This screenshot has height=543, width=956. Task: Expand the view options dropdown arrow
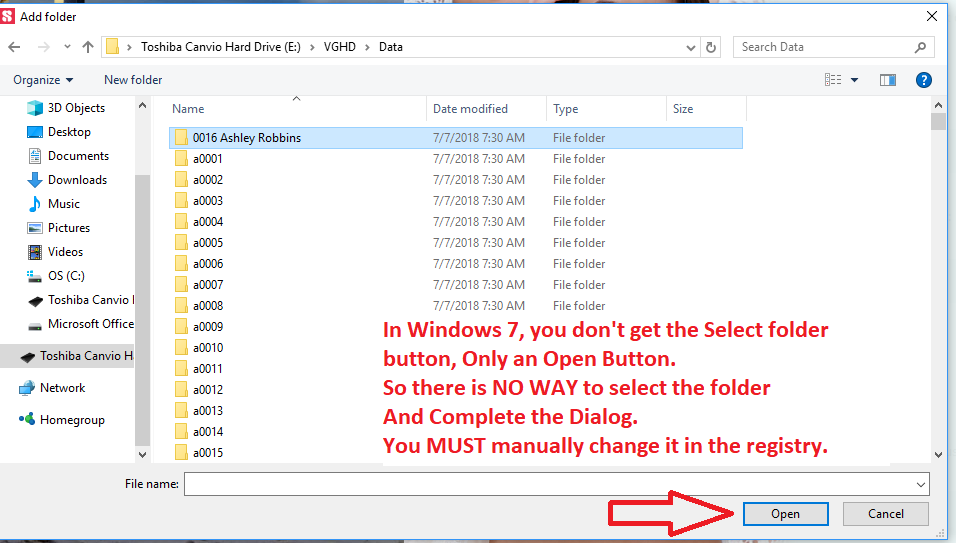pos(854,80)
